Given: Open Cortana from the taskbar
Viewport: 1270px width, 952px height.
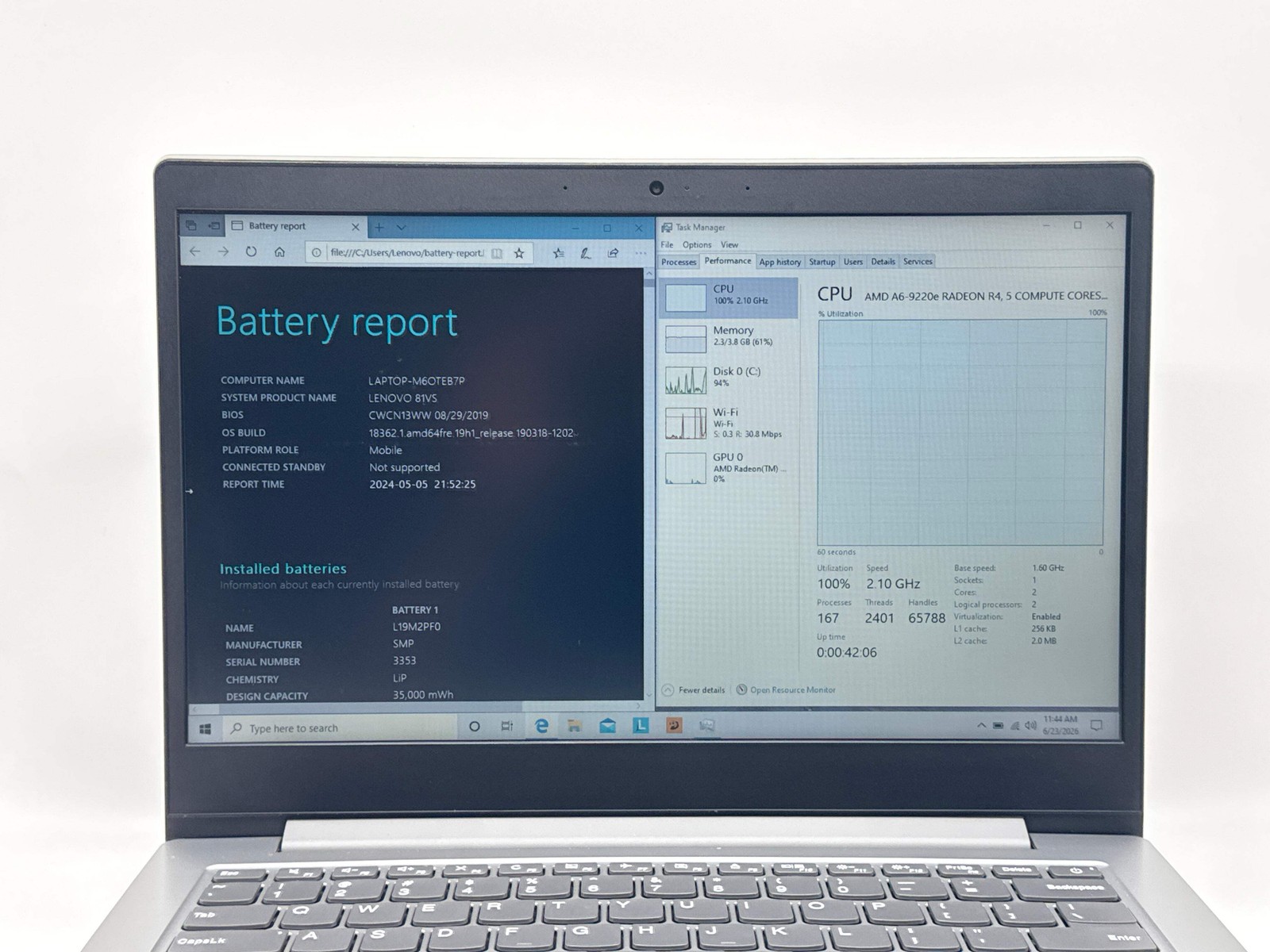Looking at the screenshot, I should pos(475,727).
